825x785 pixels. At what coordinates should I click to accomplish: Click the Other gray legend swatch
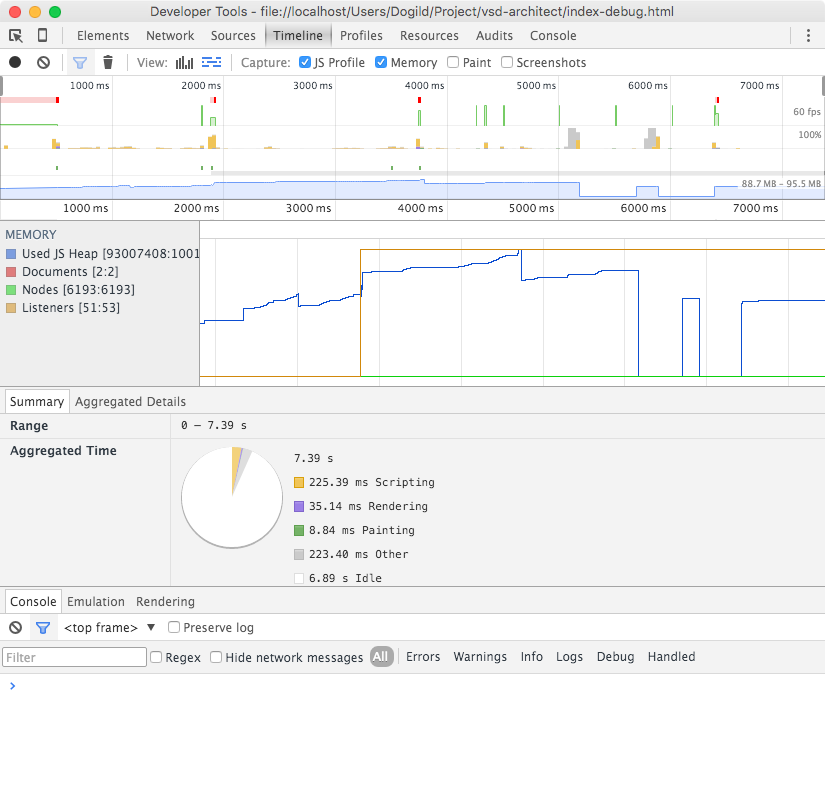(299, 555)
